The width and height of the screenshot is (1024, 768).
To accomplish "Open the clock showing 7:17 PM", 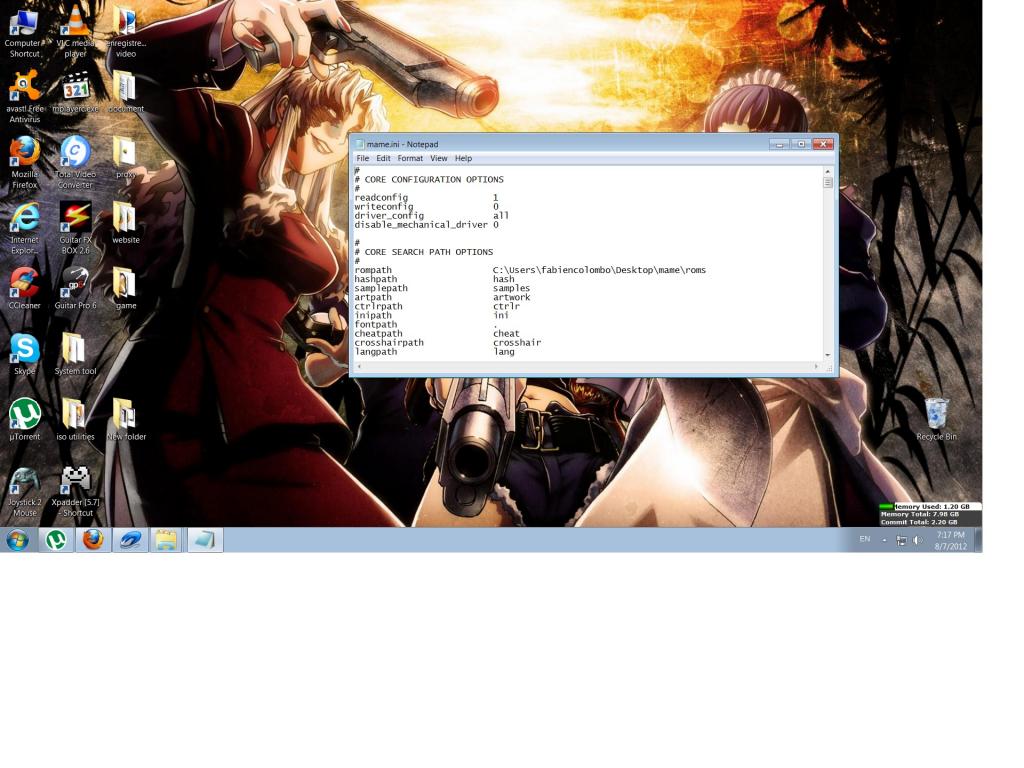I will pos(950,541).
